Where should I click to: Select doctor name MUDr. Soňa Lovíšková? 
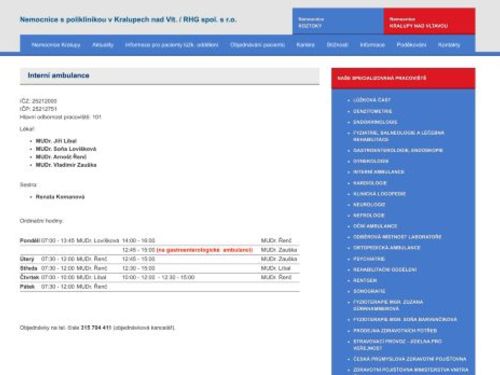click(x=66, y=149)
